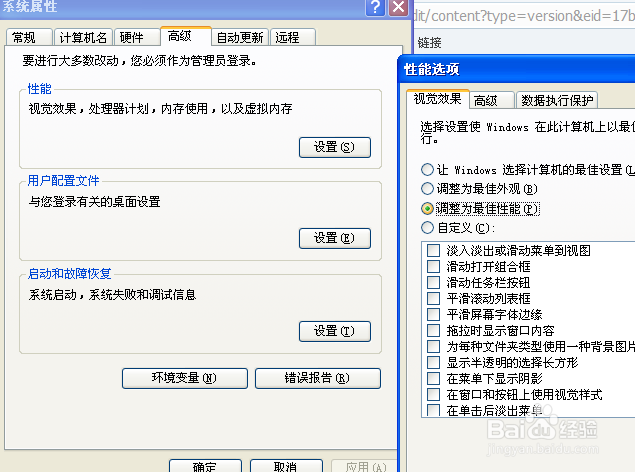The image size is (635, 472).
Task: Click the 用户配置文件 group heading
Action: [x=63, y=181]
